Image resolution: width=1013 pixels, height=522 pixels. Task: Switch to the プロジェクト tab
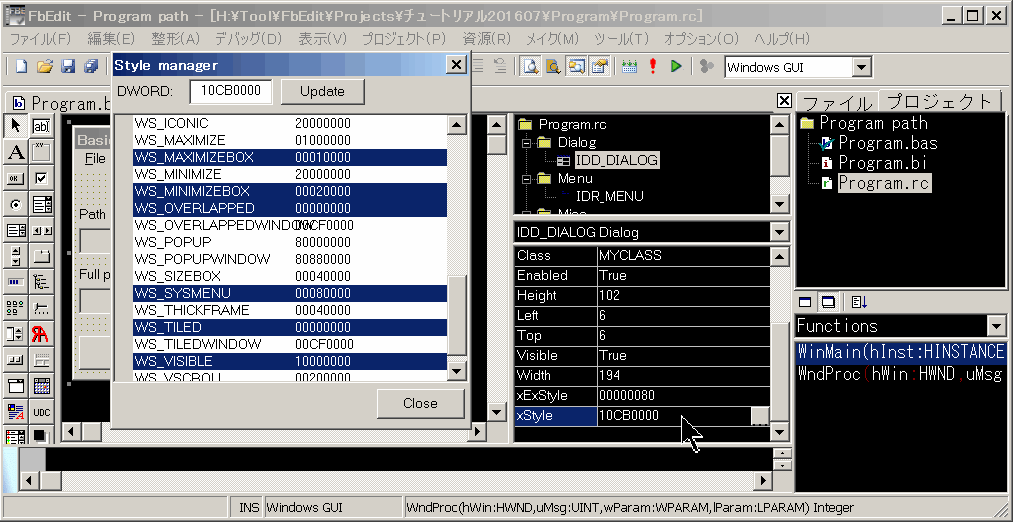938,101
